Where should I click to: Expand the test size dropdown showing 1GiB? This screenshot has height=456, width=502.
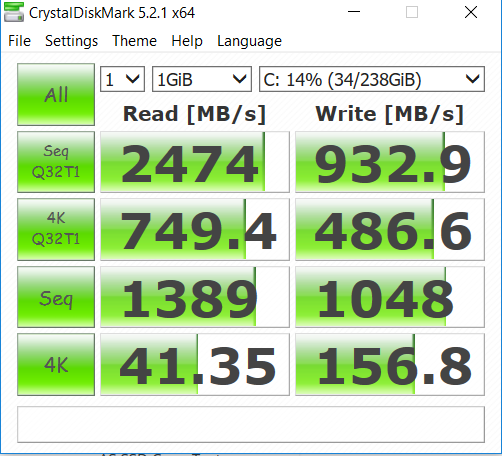coord(202,79)
